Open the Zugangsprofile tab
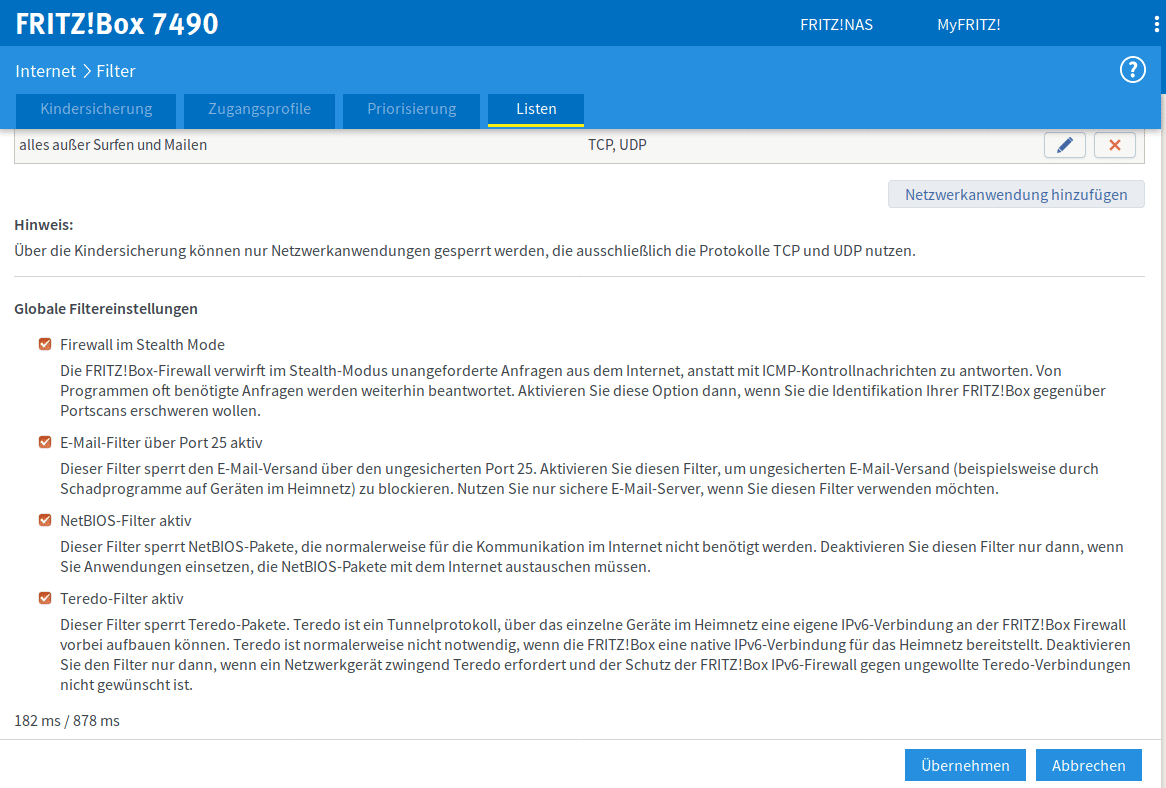Viewport: 1166px width, 788px height. 260,109
